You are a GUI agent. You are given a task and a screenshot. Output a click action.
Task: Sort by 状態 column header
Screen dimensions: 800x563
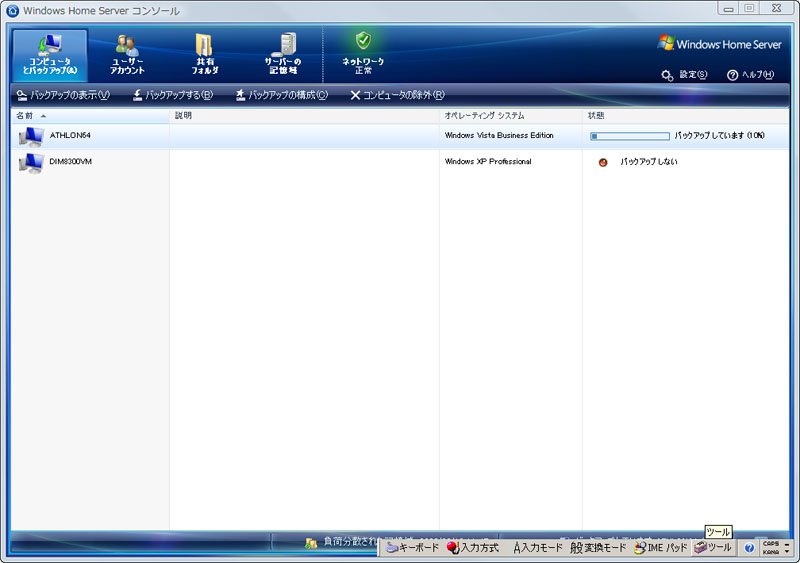686,116
